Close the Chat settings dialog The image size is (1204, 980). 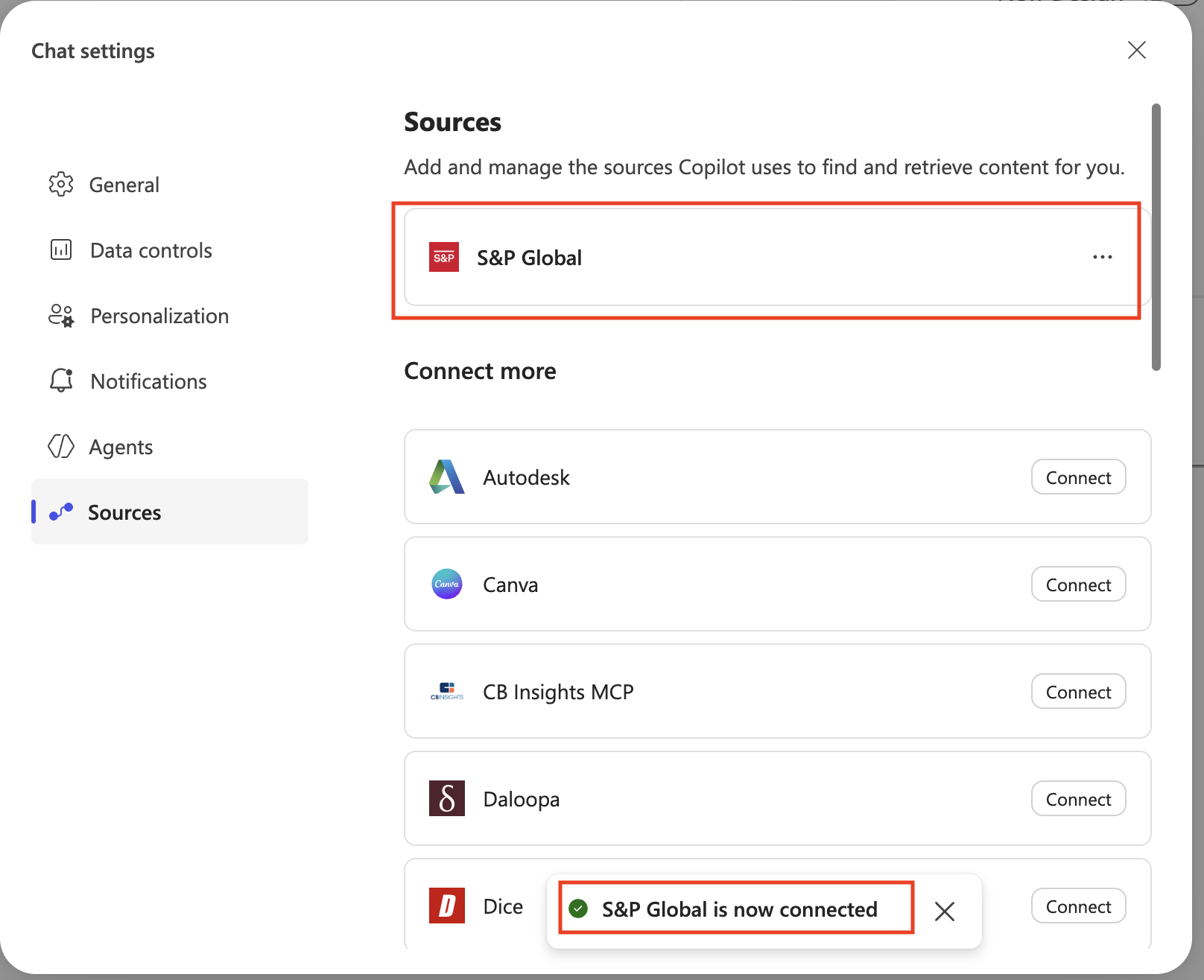point(1137,50)
